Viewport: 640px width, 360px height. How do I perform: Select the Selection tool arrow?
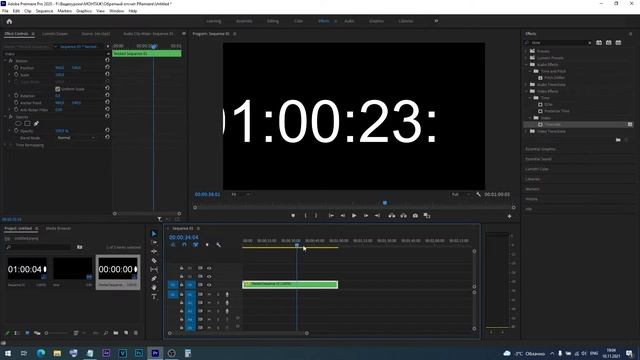pyautogui.click(x=154, y=233)
